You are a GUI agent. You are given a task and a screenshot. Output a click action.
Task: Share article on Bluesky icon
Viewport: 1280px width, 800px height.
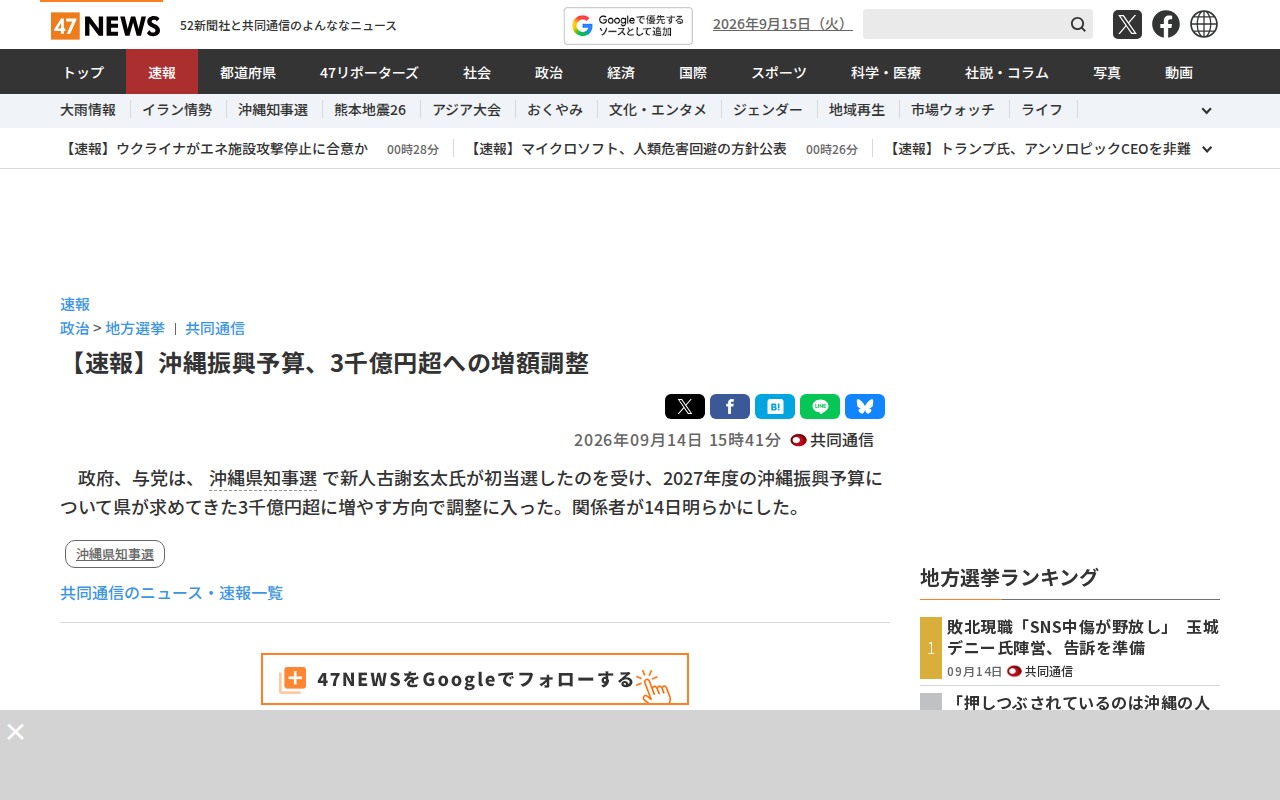(x=865, y=407)
